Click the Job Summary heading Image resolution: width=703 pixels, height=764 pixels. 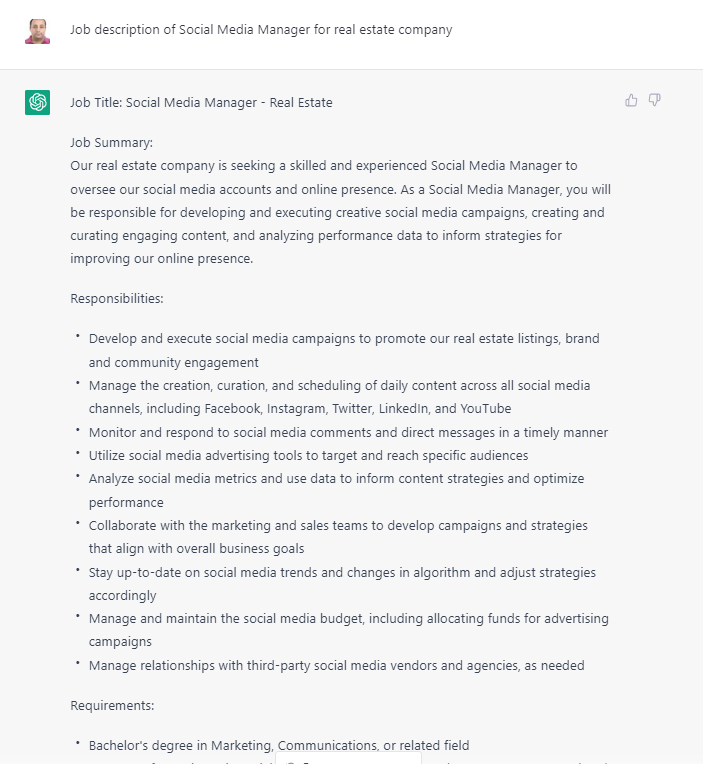coord(111,142)
